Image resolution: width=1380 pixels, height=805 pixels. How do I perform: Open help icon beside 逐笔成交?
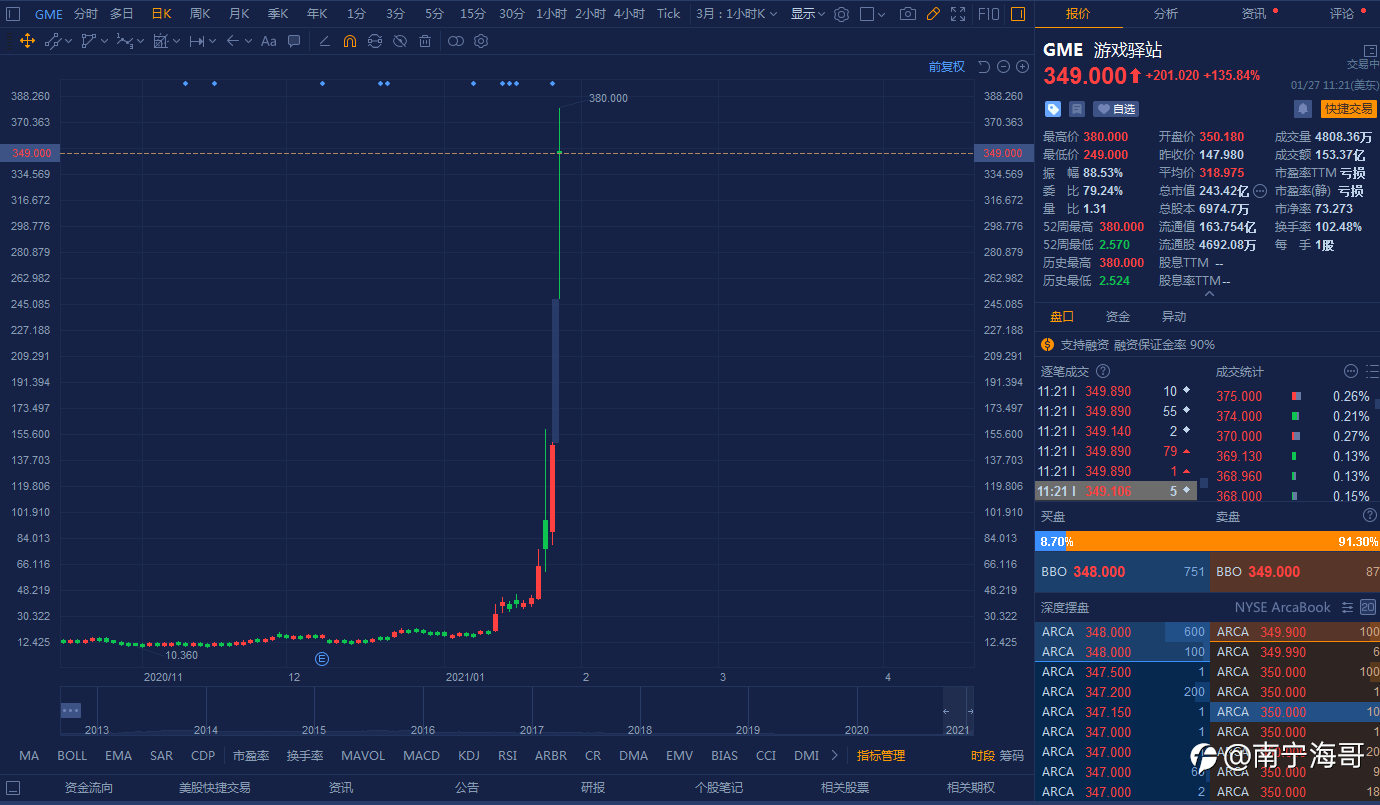click(1103, 371)
